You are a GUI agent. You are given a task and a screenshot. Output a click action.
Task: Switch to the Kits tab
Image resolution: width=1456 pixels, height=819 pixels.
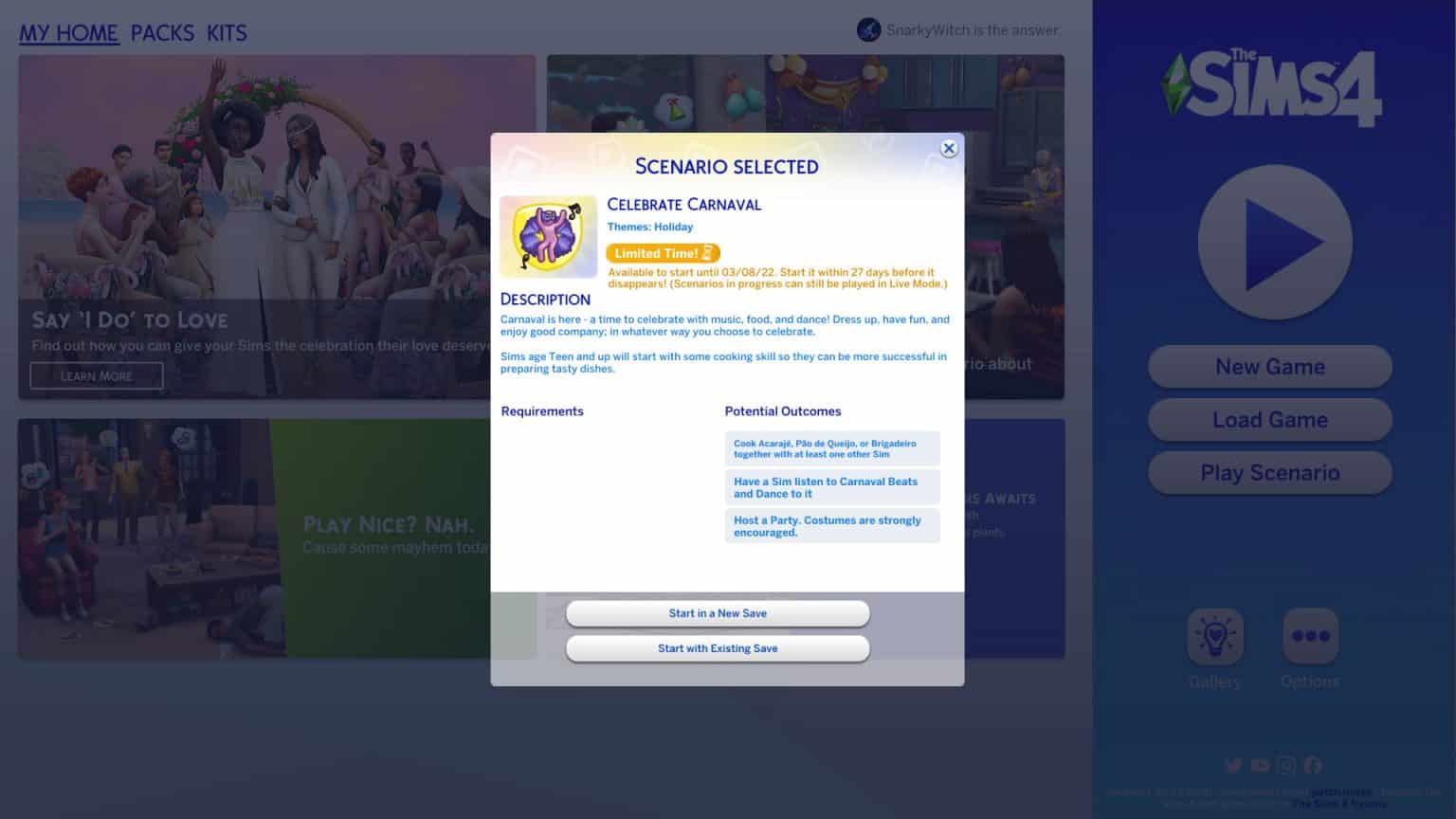[x=227, y=33]
